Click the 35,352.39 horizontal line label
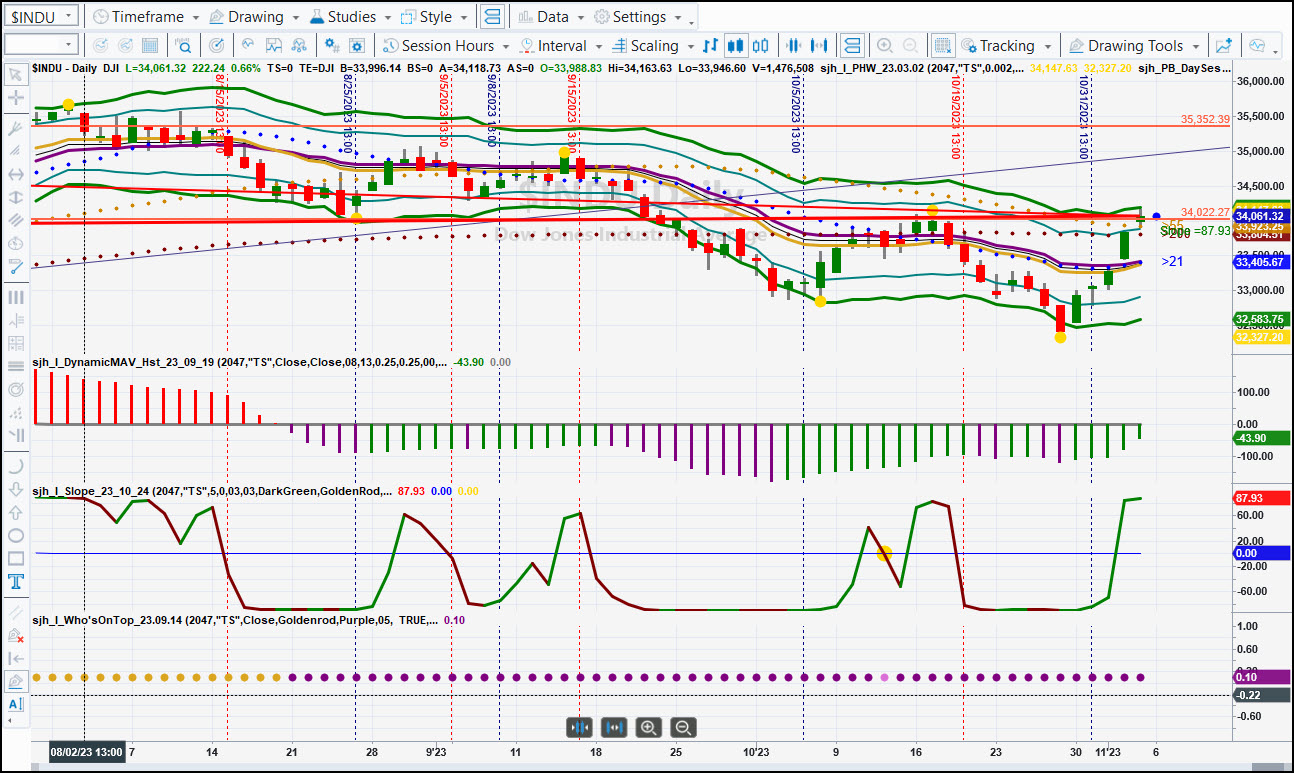Image resolution: width=1294 pixels, height=773 pixels. [x=1205, y=119]
